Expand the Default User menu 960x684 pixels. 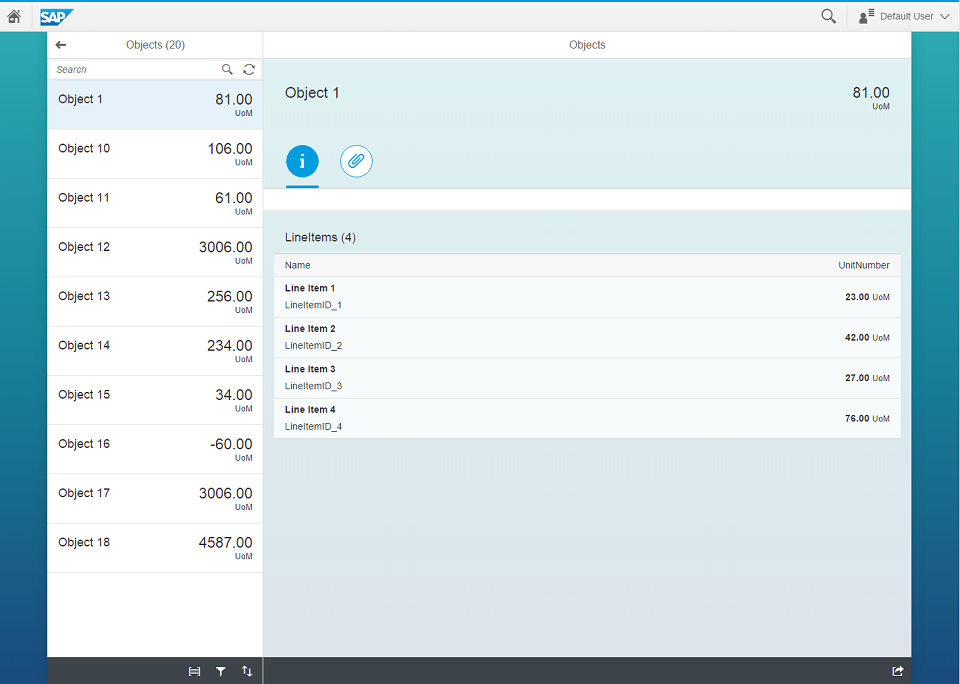click(x=904, y=16)
